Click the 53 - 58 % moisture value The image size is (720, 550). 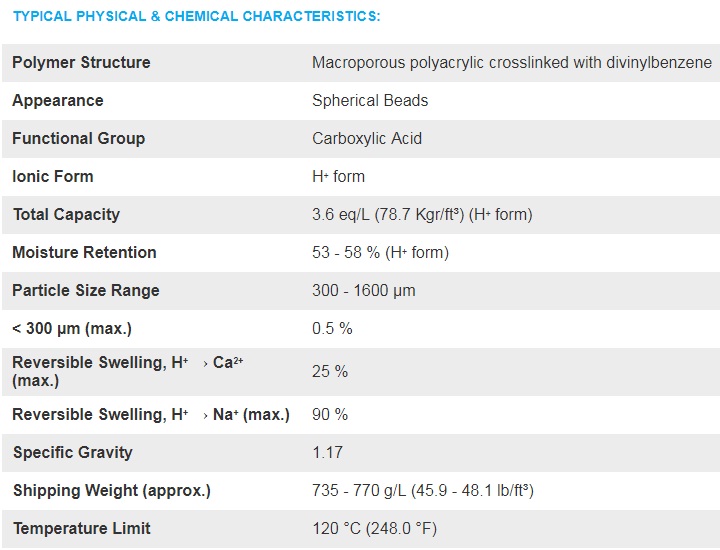pos(381,253)
